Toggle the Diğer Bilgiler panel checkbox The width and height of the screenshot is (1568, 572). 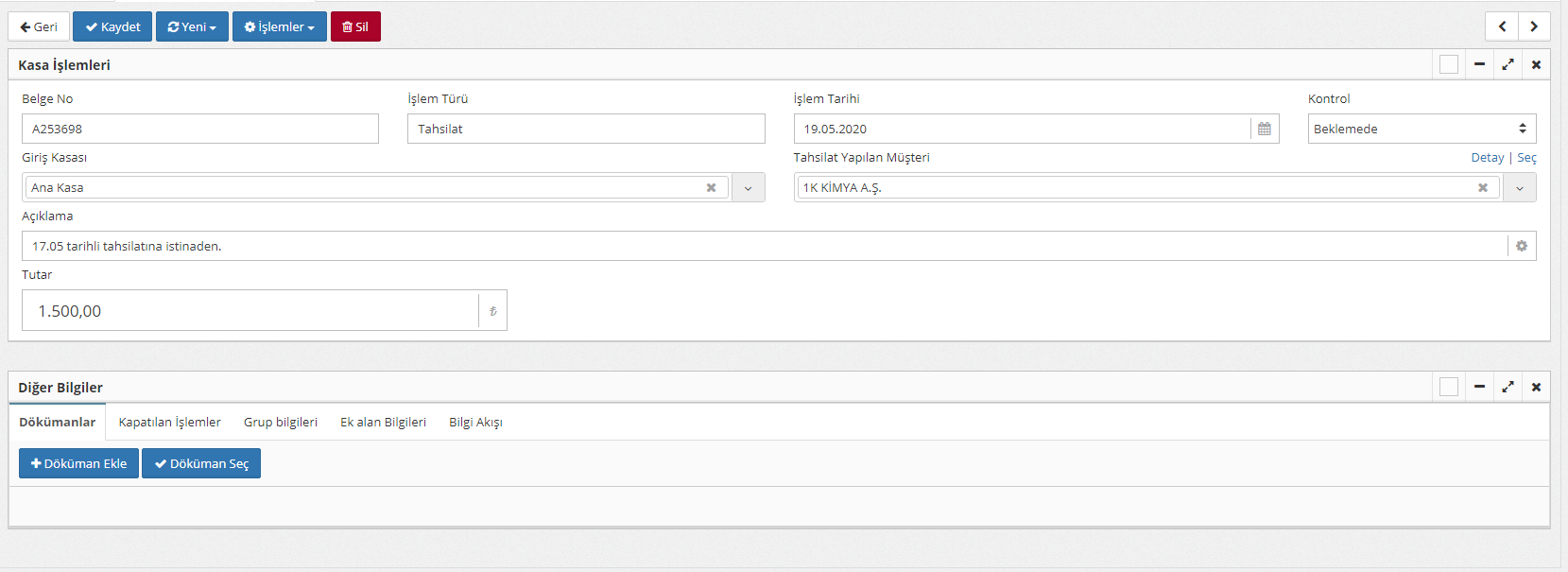point(1448,387)
